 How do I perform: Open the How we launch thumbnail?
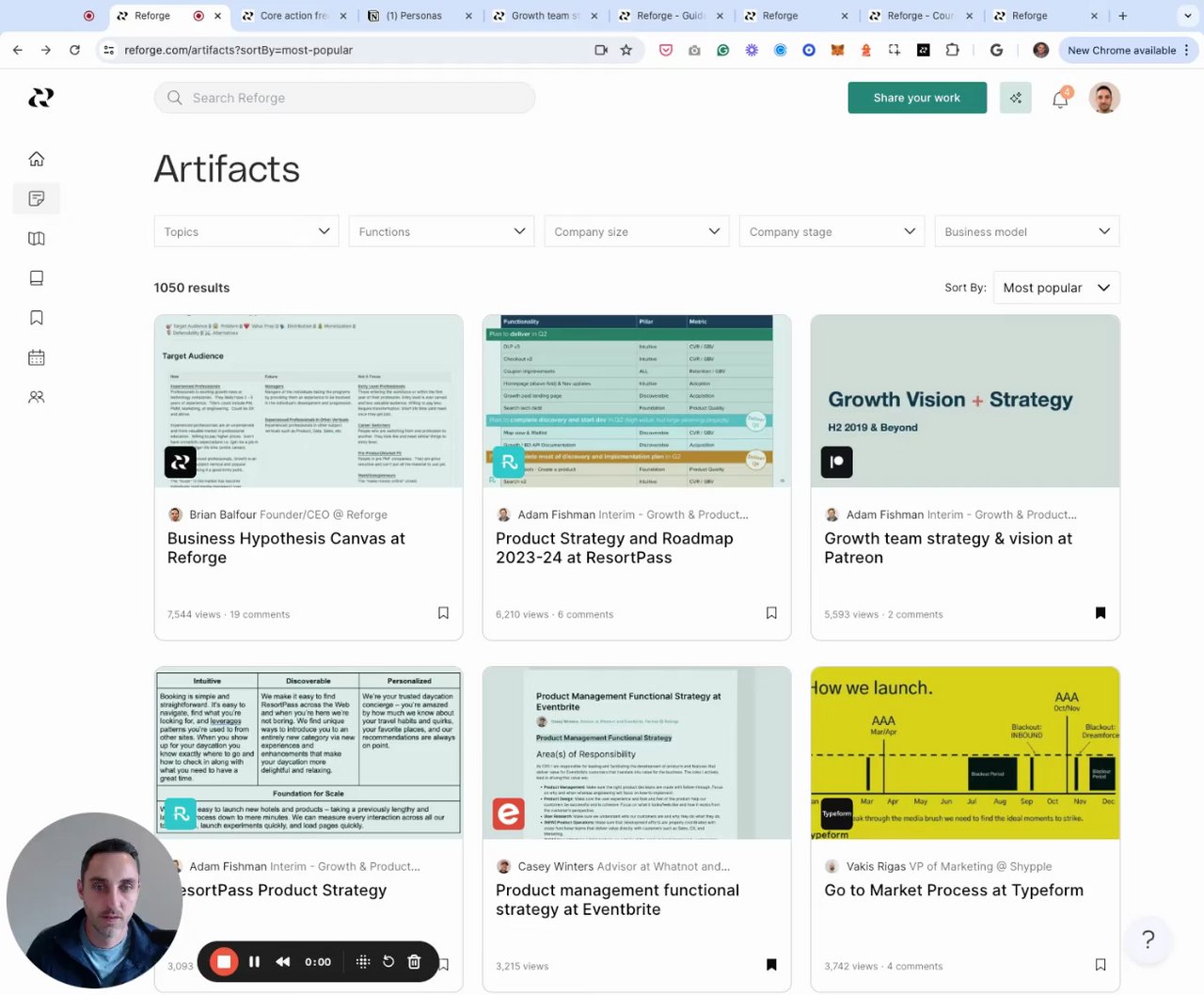(965, 753)
